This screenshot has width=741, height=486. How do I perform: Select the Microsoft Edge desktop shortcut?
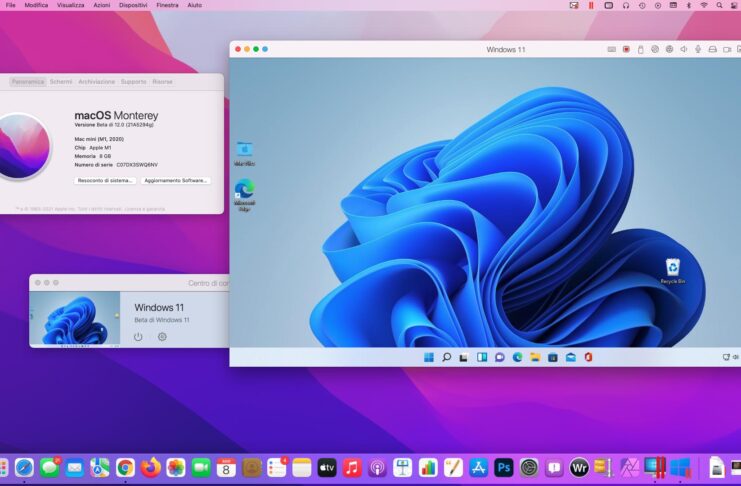244,195
